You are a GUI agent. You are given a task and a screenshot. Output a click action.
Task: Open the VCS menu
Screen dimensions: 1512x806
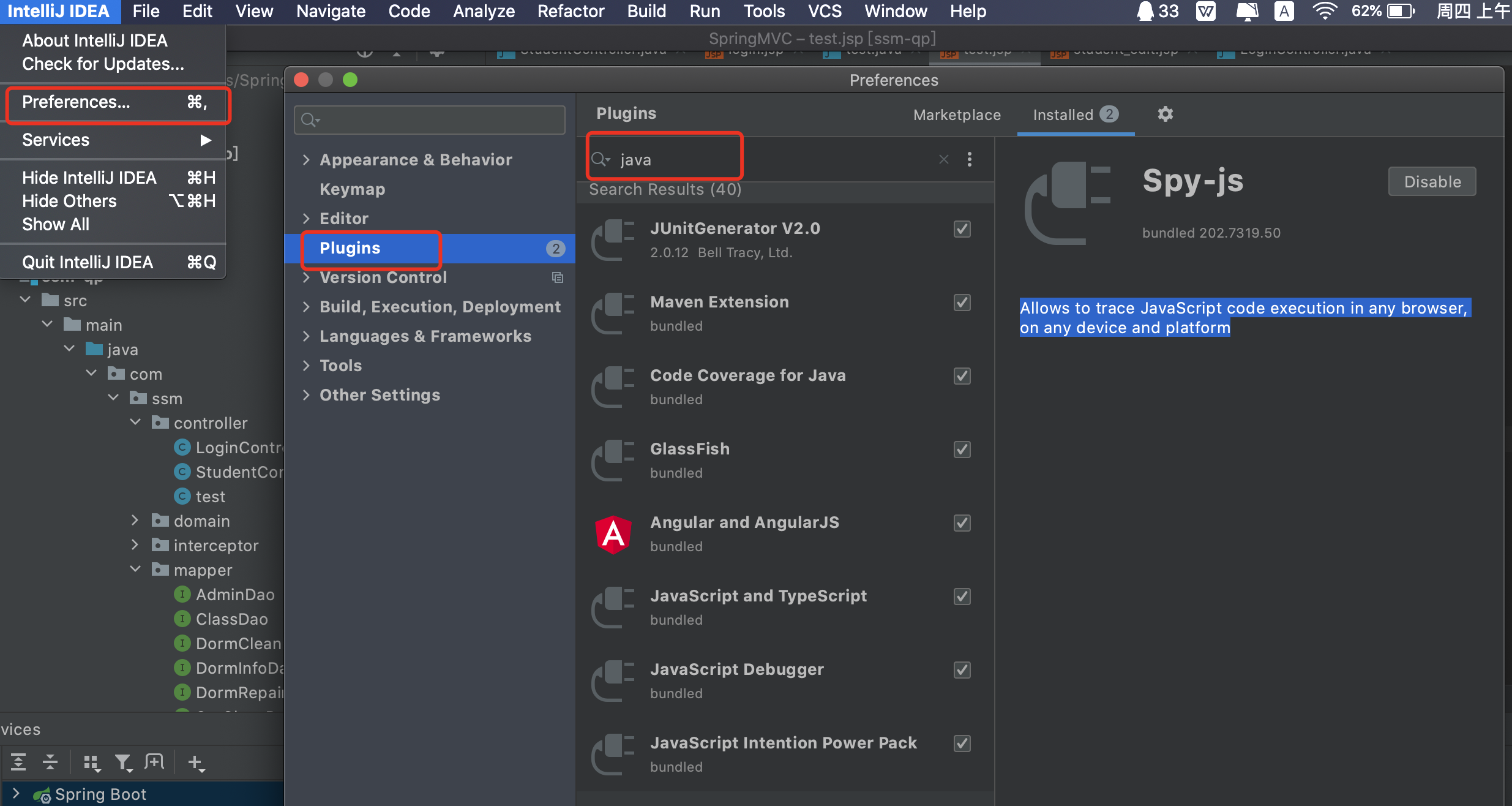[x=825, y=11]
